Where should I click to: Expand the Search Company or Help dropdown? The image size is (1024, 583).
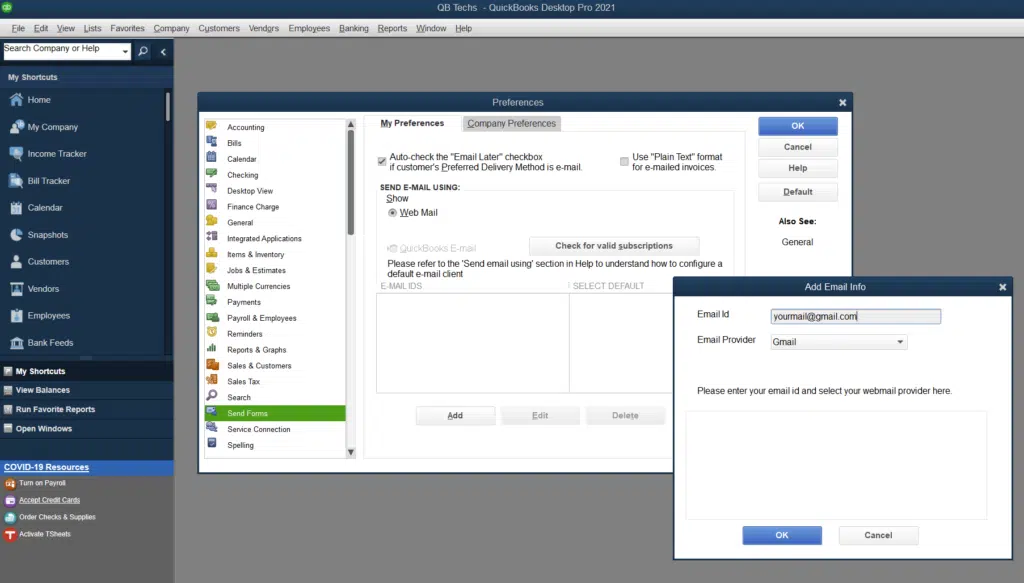tap(125, 51)
